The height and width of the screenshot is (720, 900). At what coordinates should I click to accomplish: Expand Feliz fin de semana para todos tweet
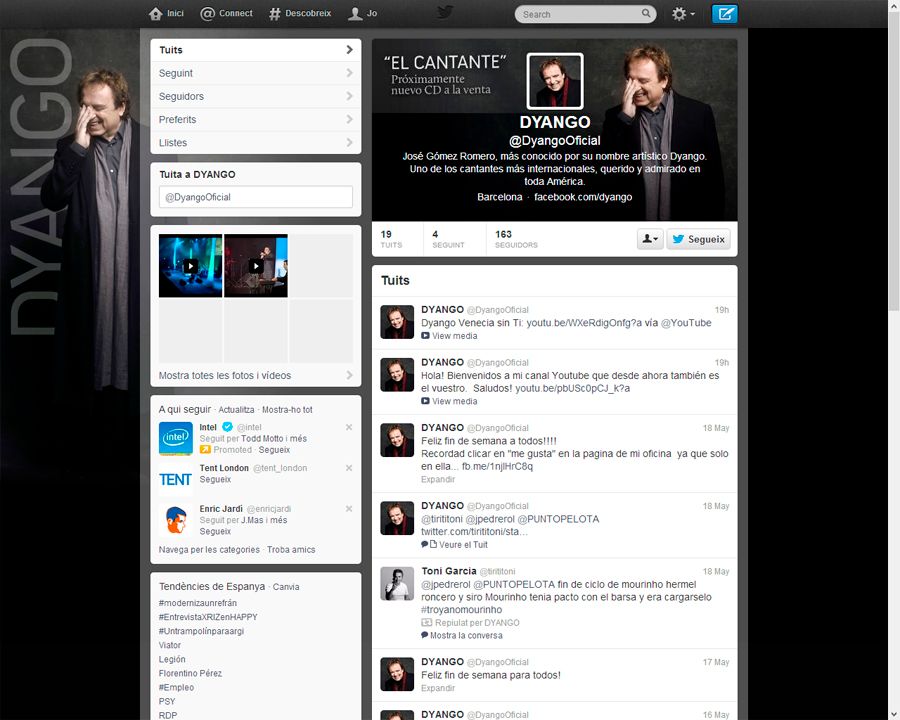pos(438,688)
